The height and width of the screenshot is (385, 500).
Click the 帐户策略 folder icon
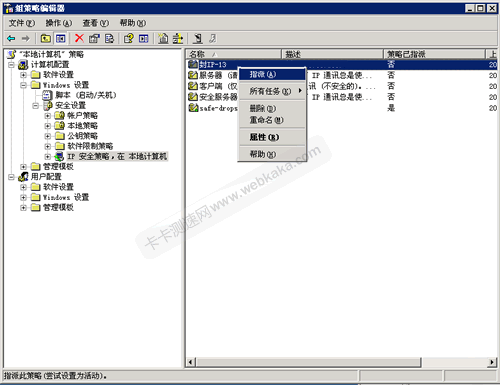click(60, 116)
